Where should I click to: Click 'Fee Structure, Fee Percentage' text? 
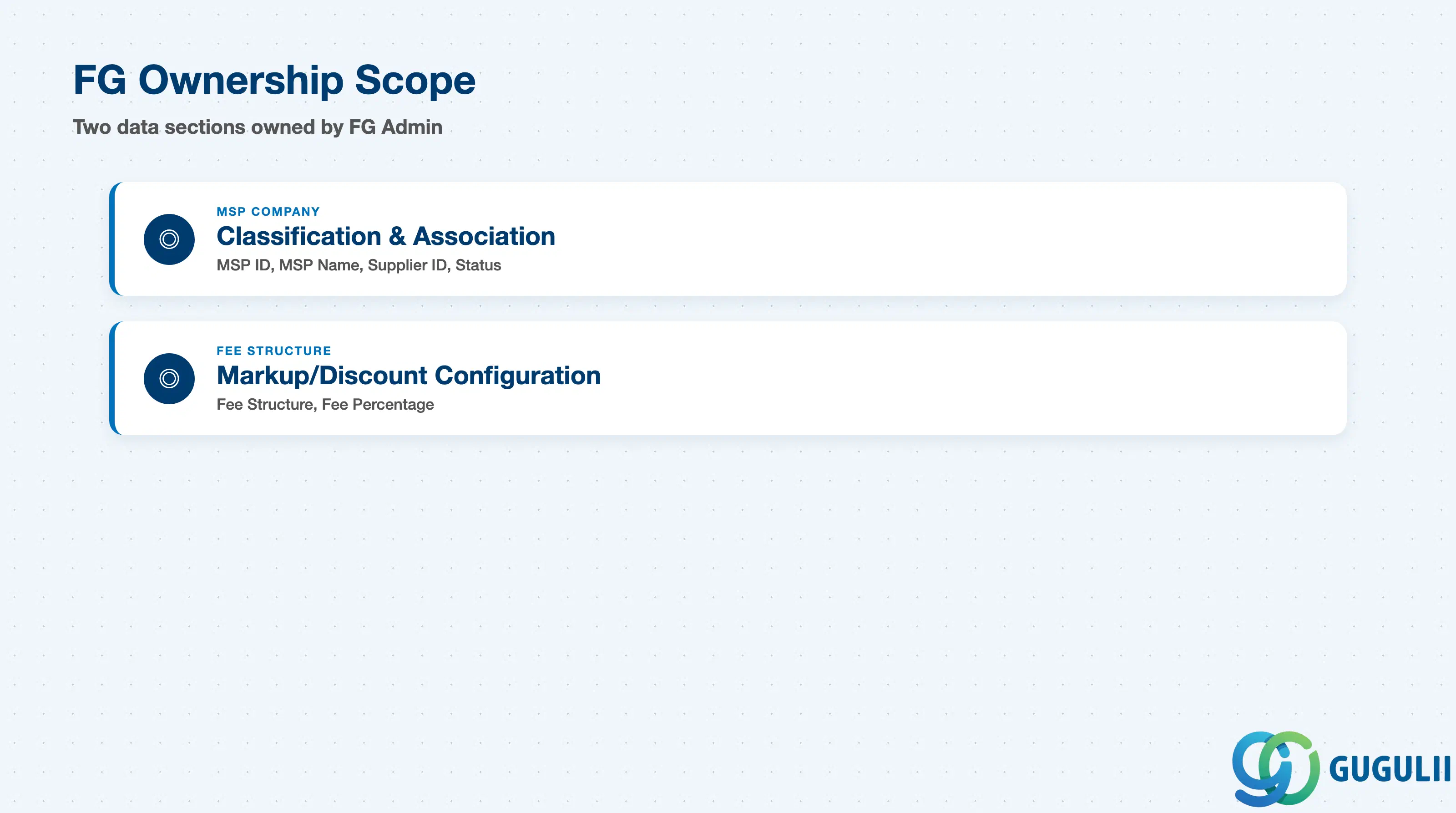325,404
